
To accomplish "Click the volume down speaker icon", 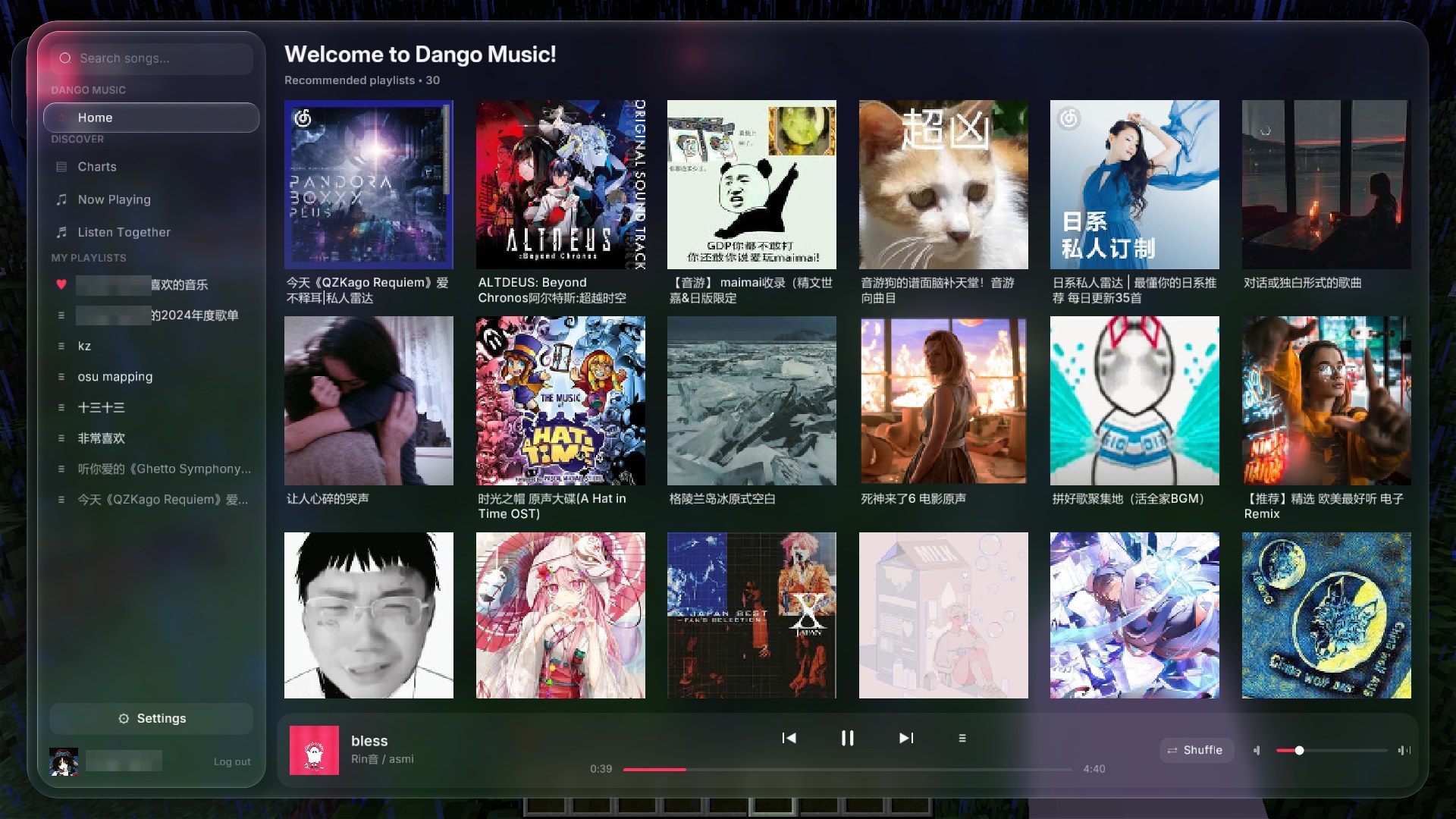I will (x=1257, y=750).
